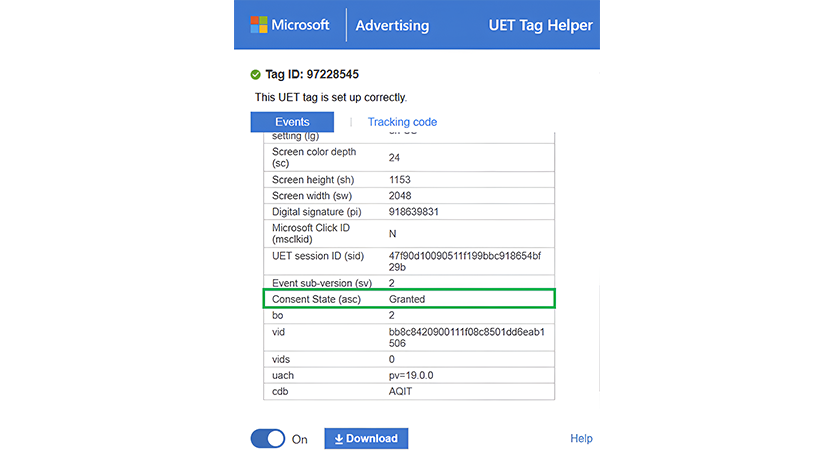Screen dimensions: 833x467
Task: Click the cdb row label
Action: [x=280, y=391]
